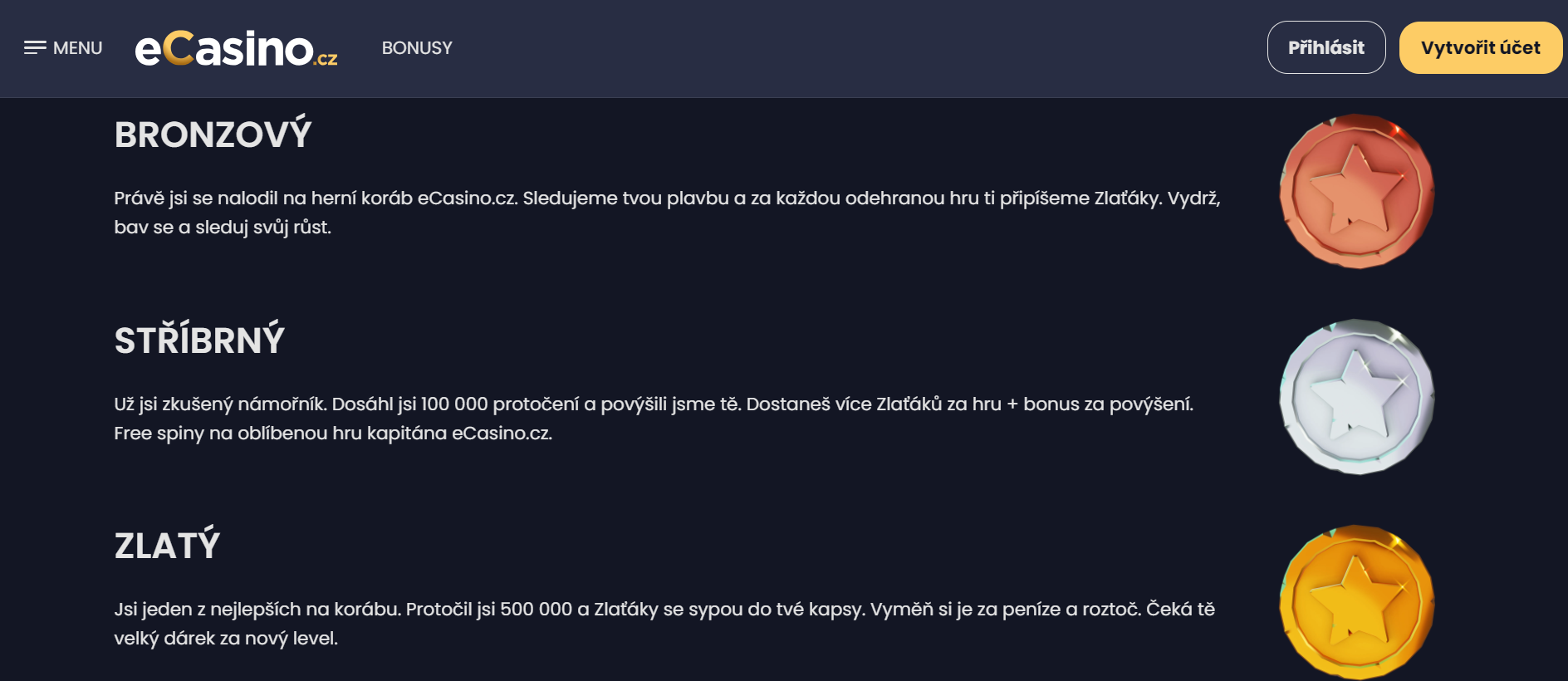Click the star on the gold coin
Viewport: 1568px width, 681px height.
point(1356,600)
